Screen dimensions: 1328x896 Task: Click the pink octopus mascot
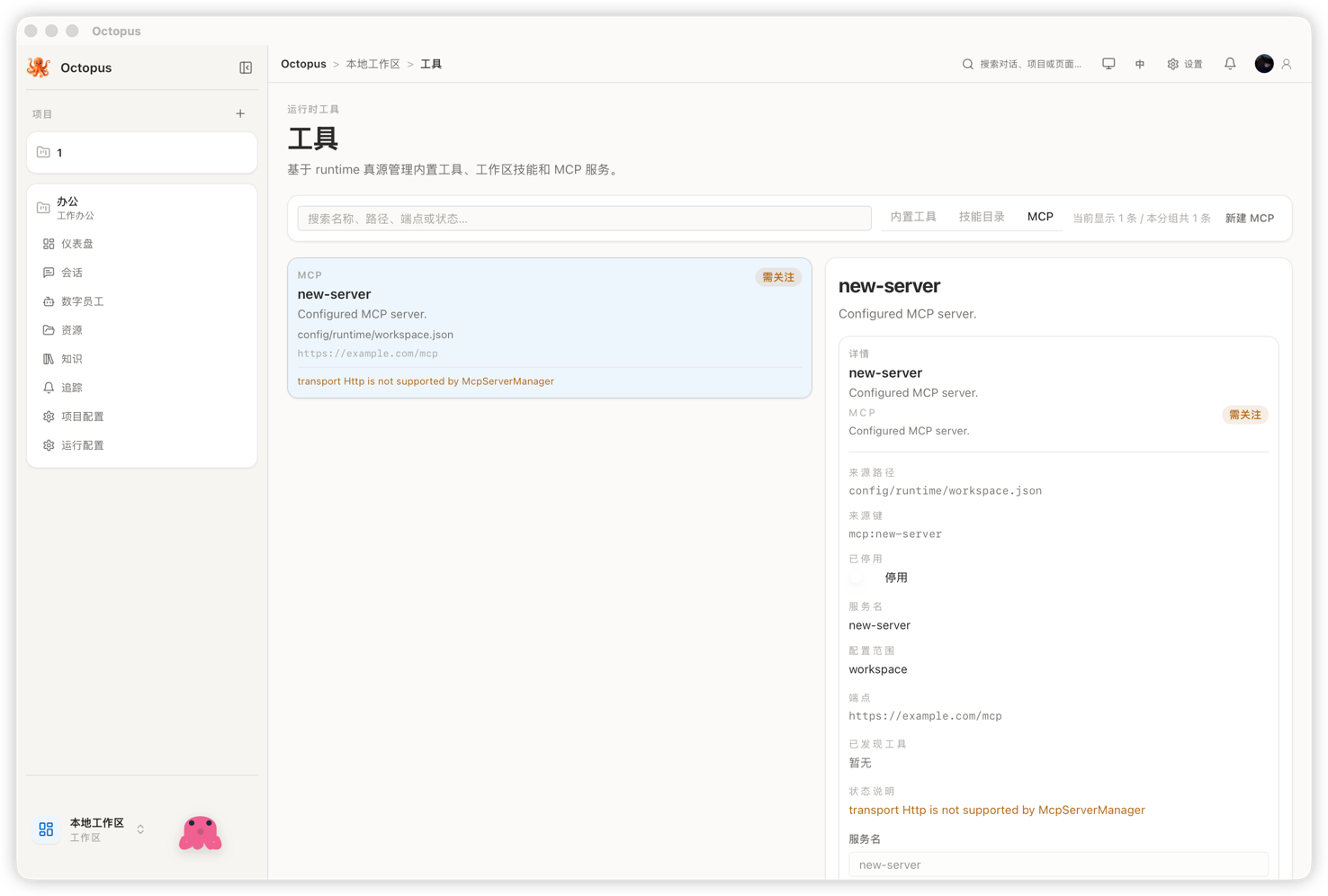200,833
